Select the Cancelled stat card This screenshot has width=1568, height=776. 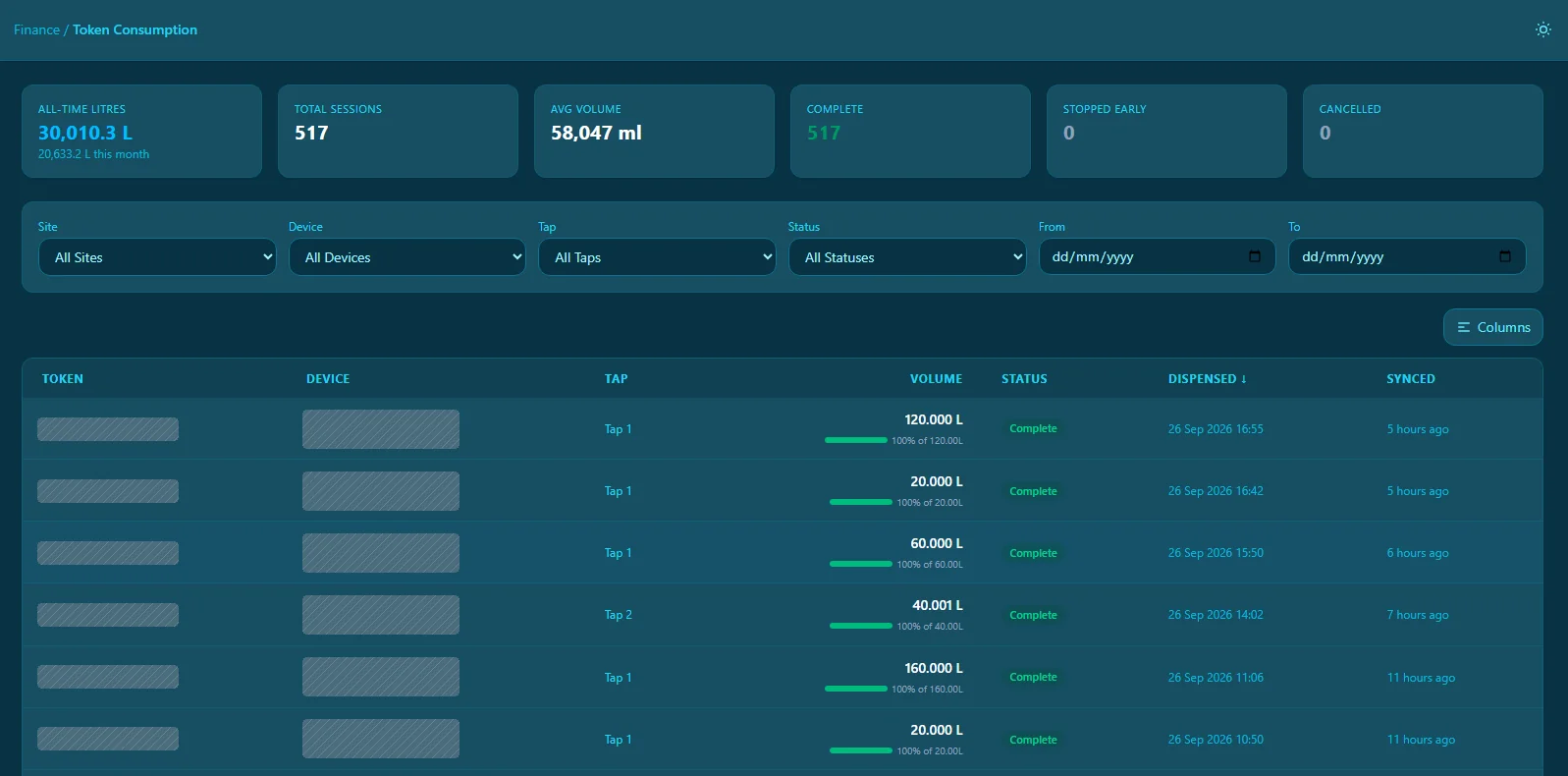tap(1423, 131)
